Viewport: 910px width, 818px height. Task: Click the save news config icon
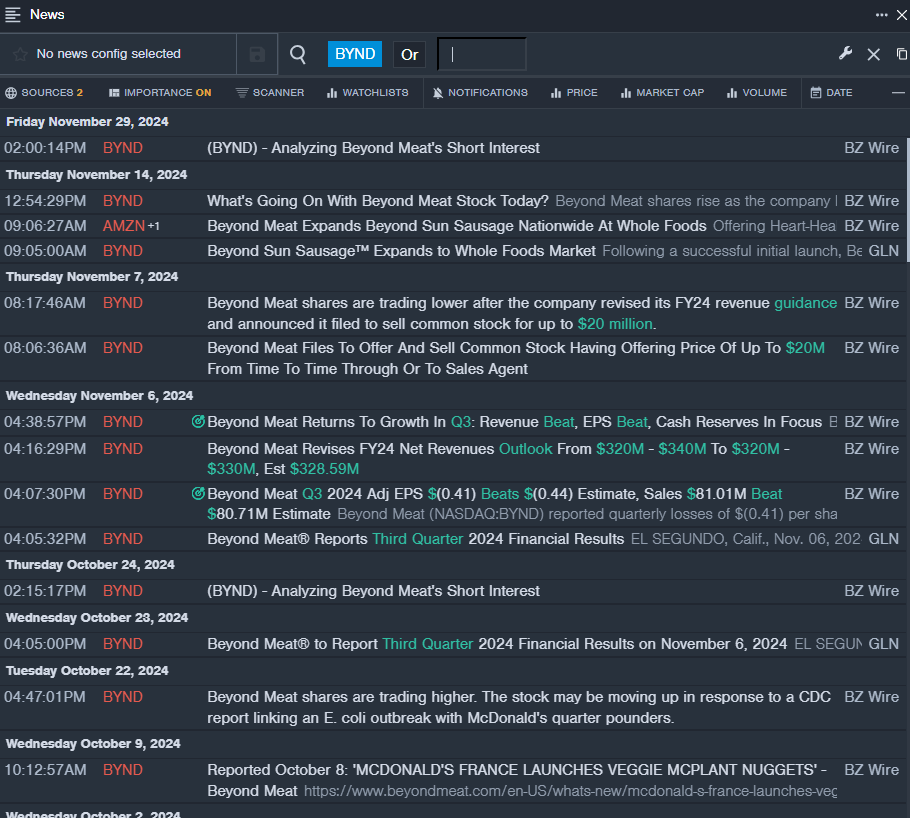tap(257, 54)
